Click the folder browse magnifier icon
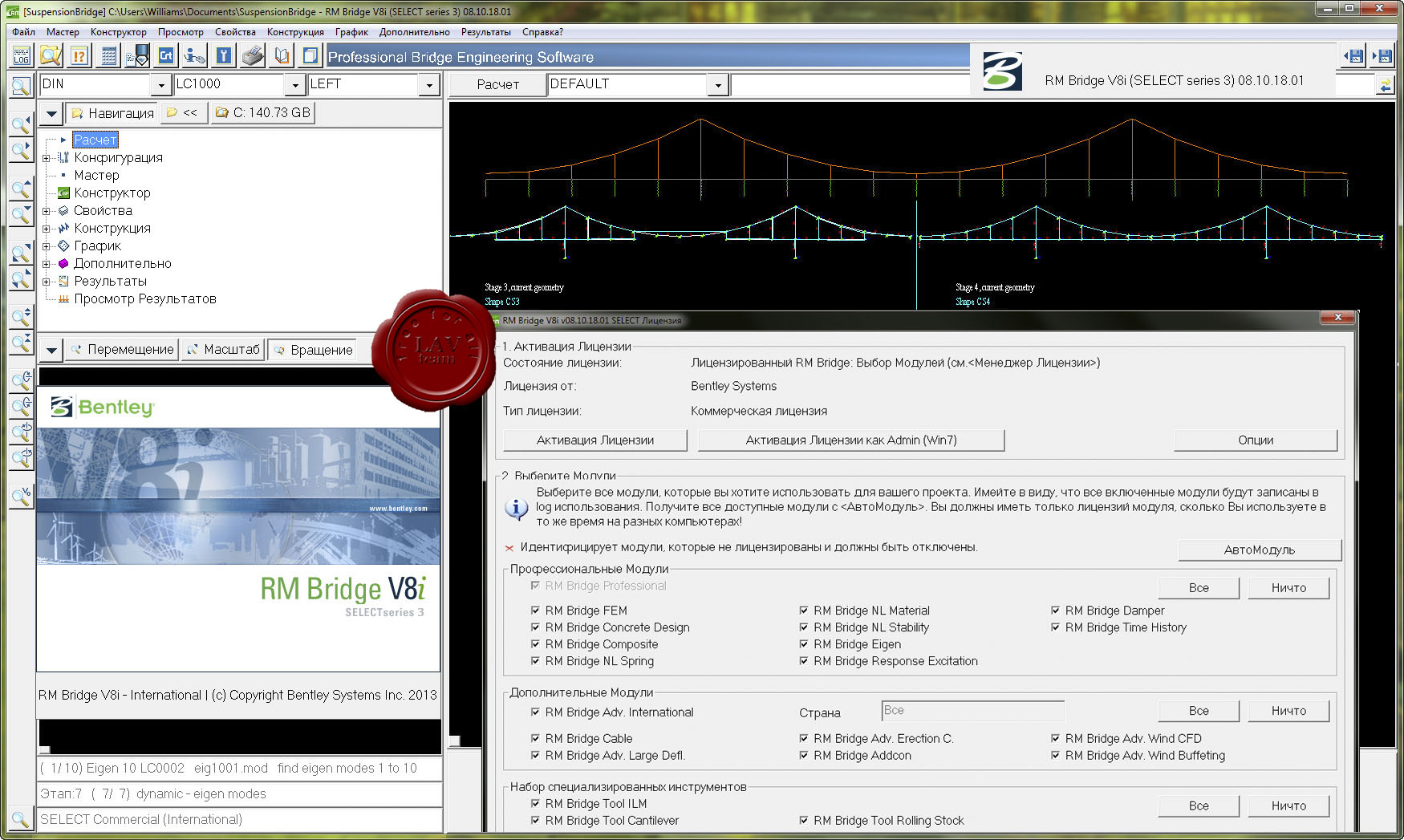 click(51, 55)
